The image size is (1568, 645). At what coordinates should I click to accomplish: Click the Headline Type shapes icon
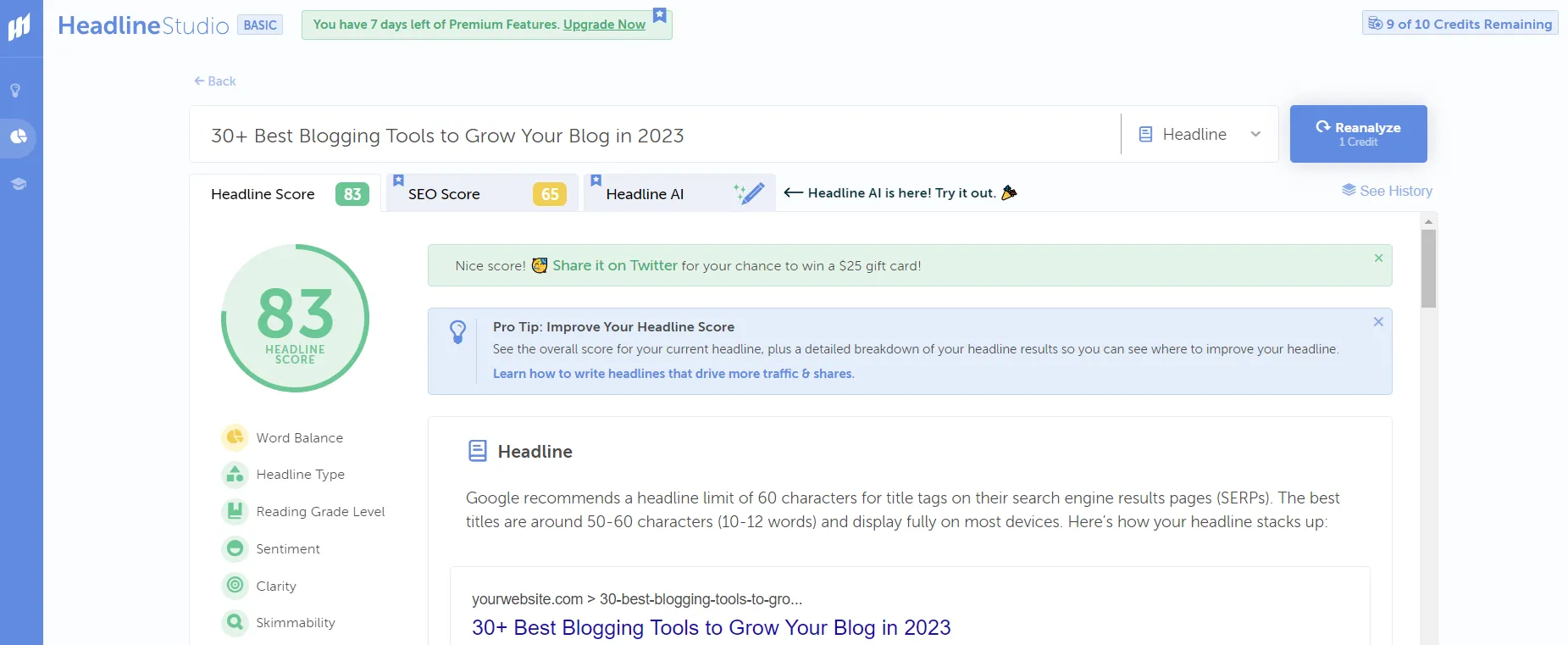235,475
